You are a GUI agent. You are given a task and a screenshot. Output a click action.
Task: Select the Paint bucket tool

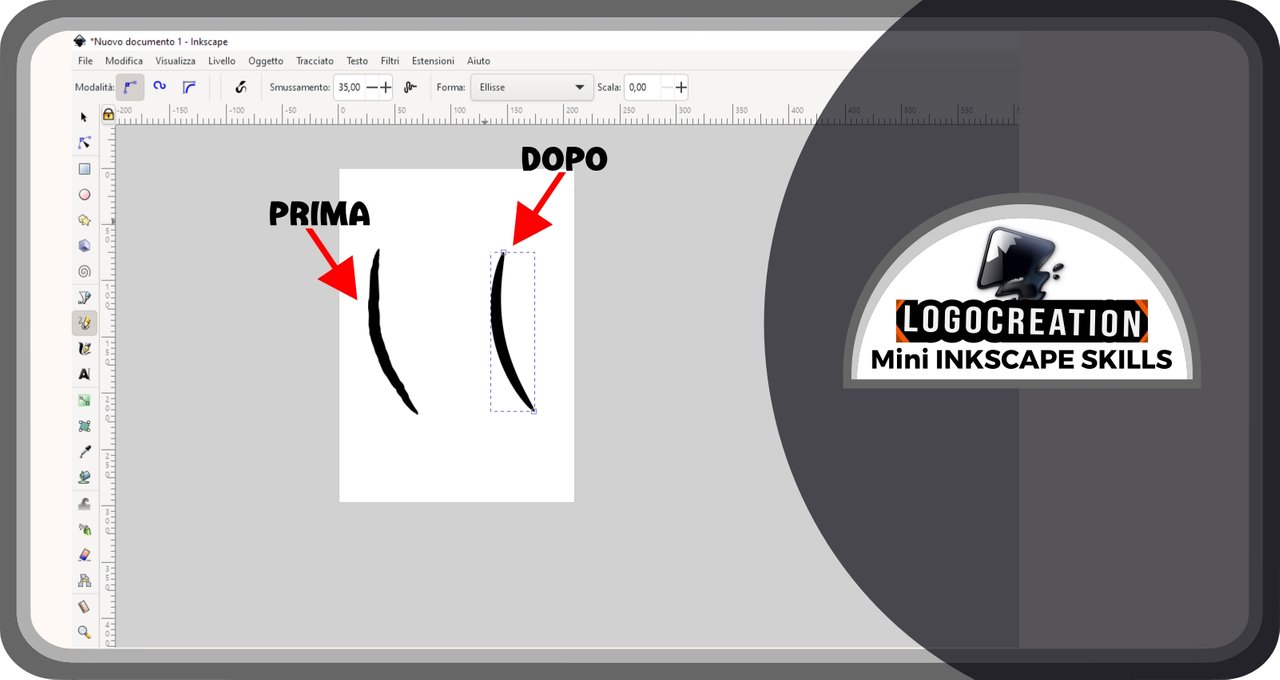tap(84, 477)
